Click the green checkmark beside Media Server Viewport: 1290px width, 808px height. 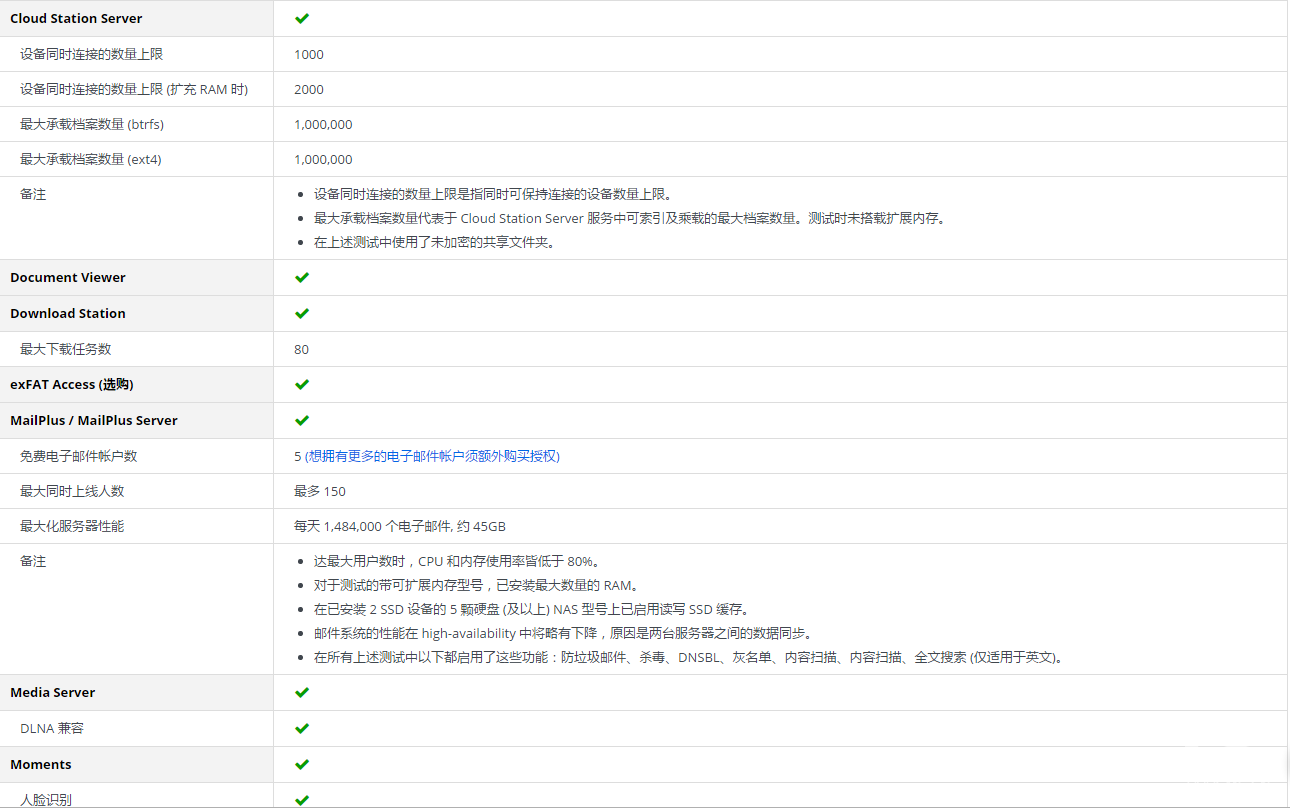(x=302, y=692)
